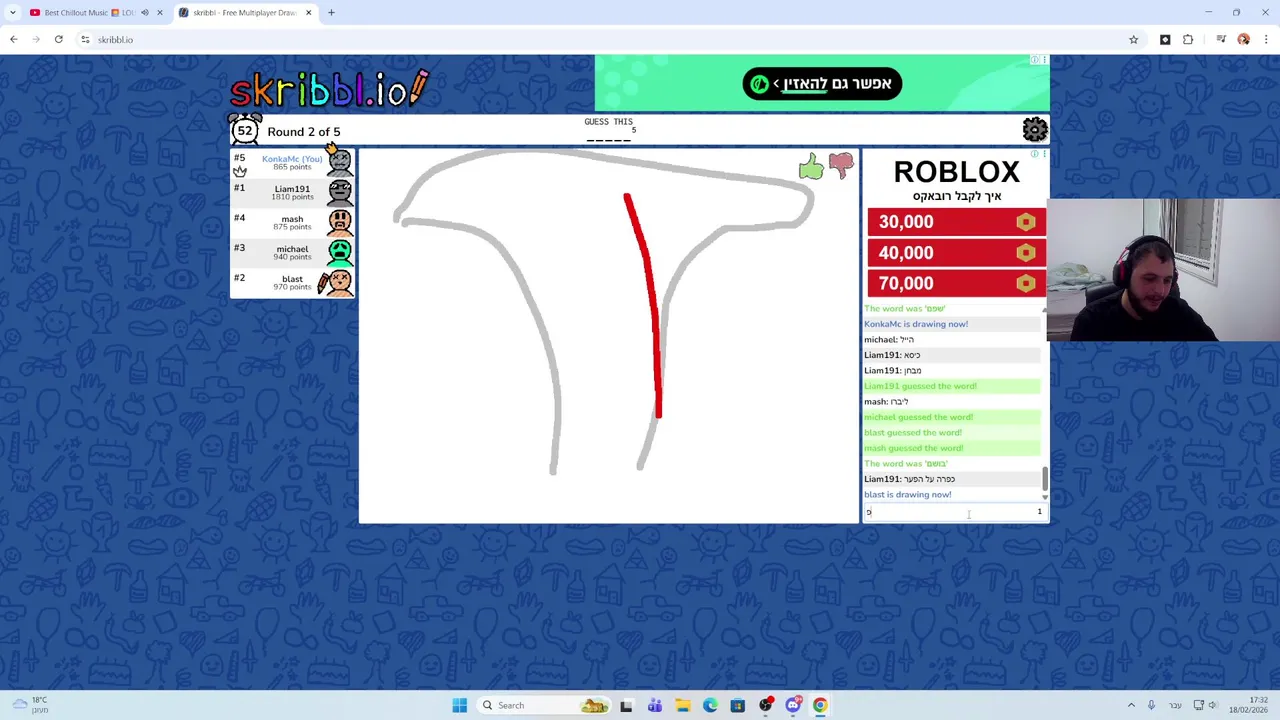Open Teams icon in taskbar
1280x720 pixels.
[x=655, y=705]
